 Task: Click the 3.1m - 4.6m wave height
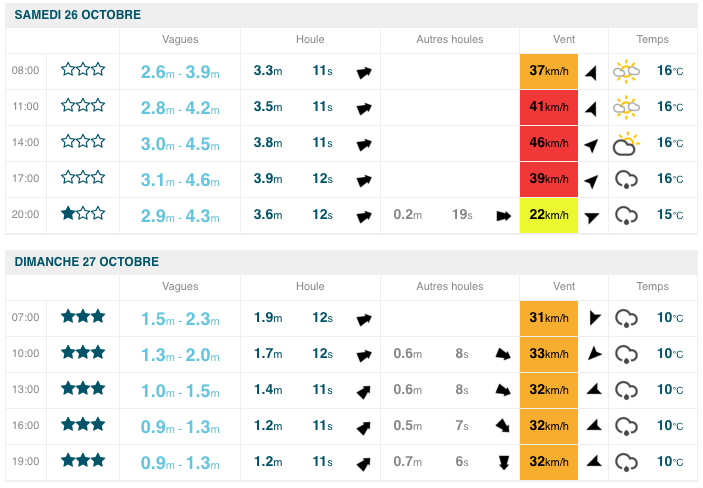(181, 180)
